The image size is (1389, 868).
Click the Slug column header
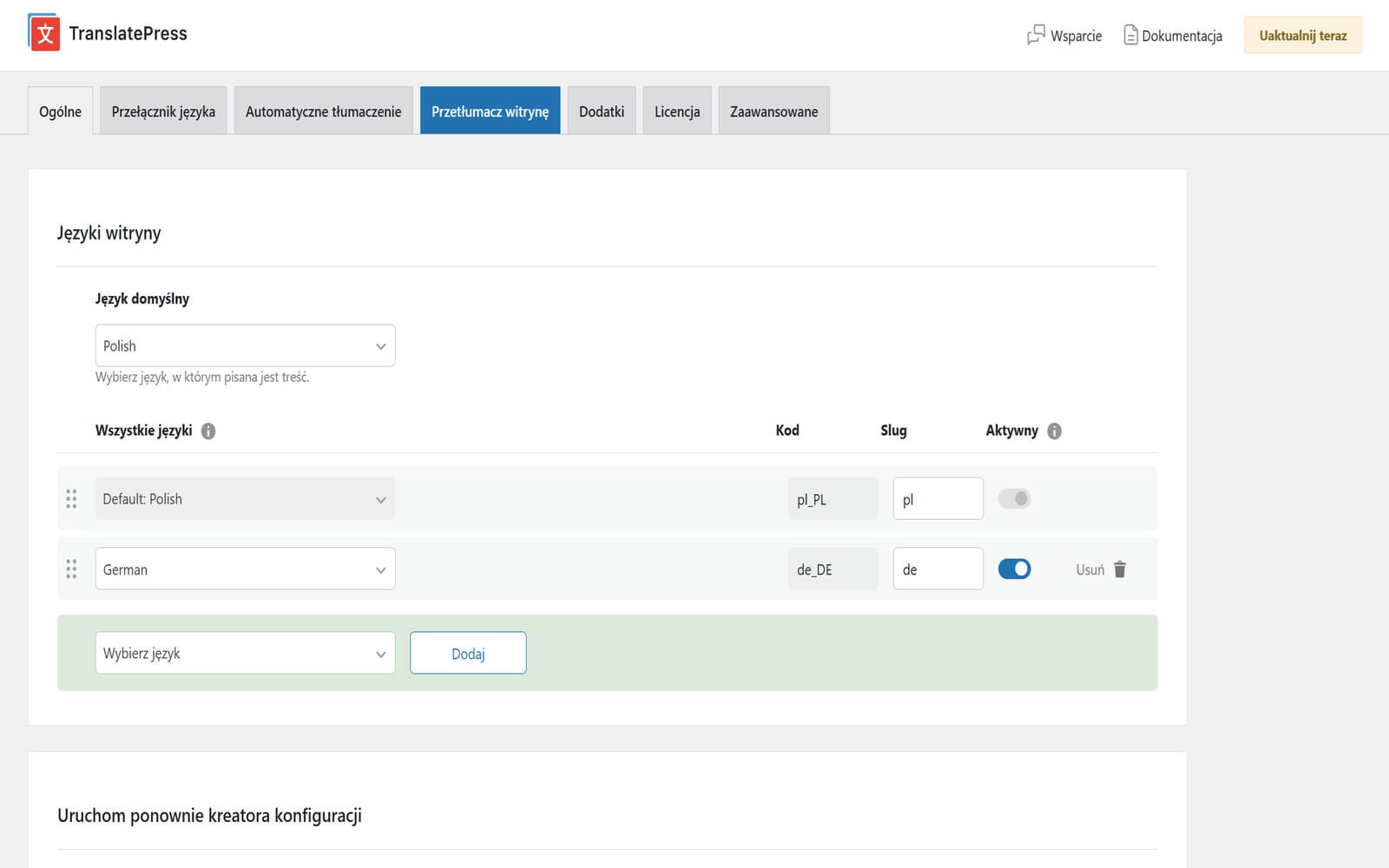coord(893,430)
